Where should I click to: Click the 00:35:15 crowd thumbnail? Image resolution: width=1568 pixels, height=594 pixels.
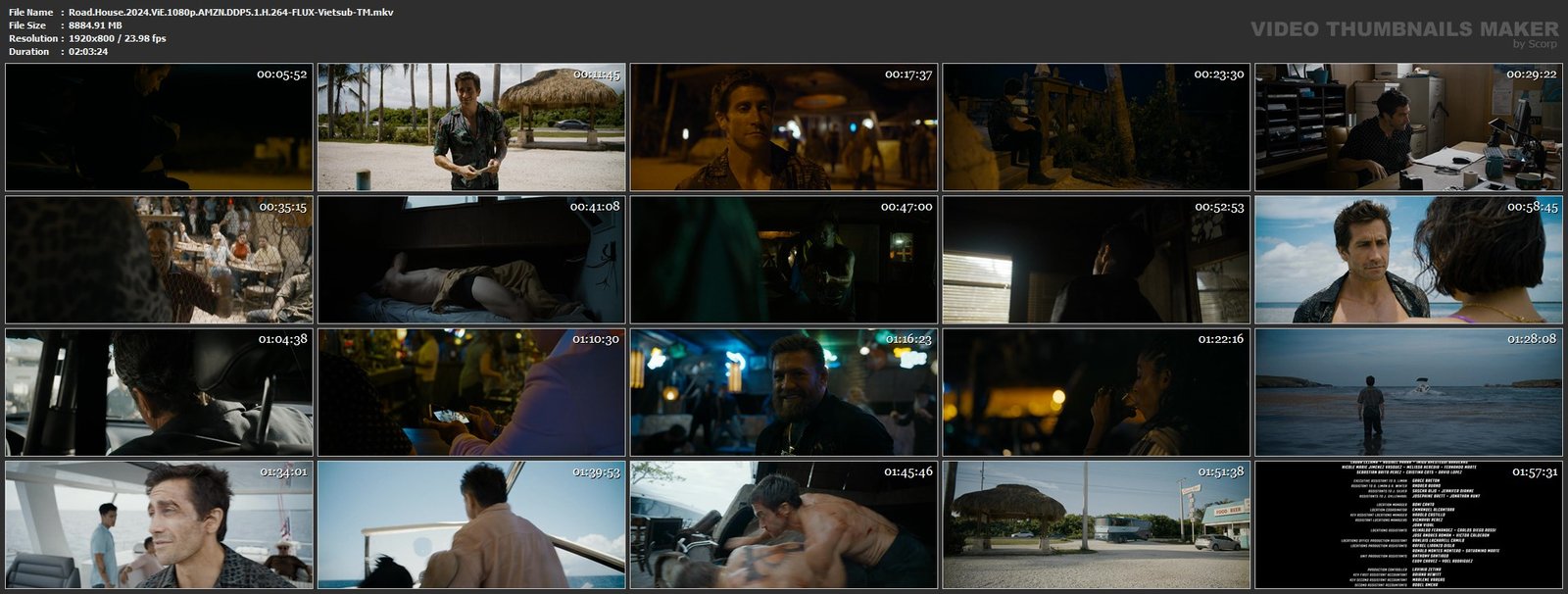click(x=159, y=260)
